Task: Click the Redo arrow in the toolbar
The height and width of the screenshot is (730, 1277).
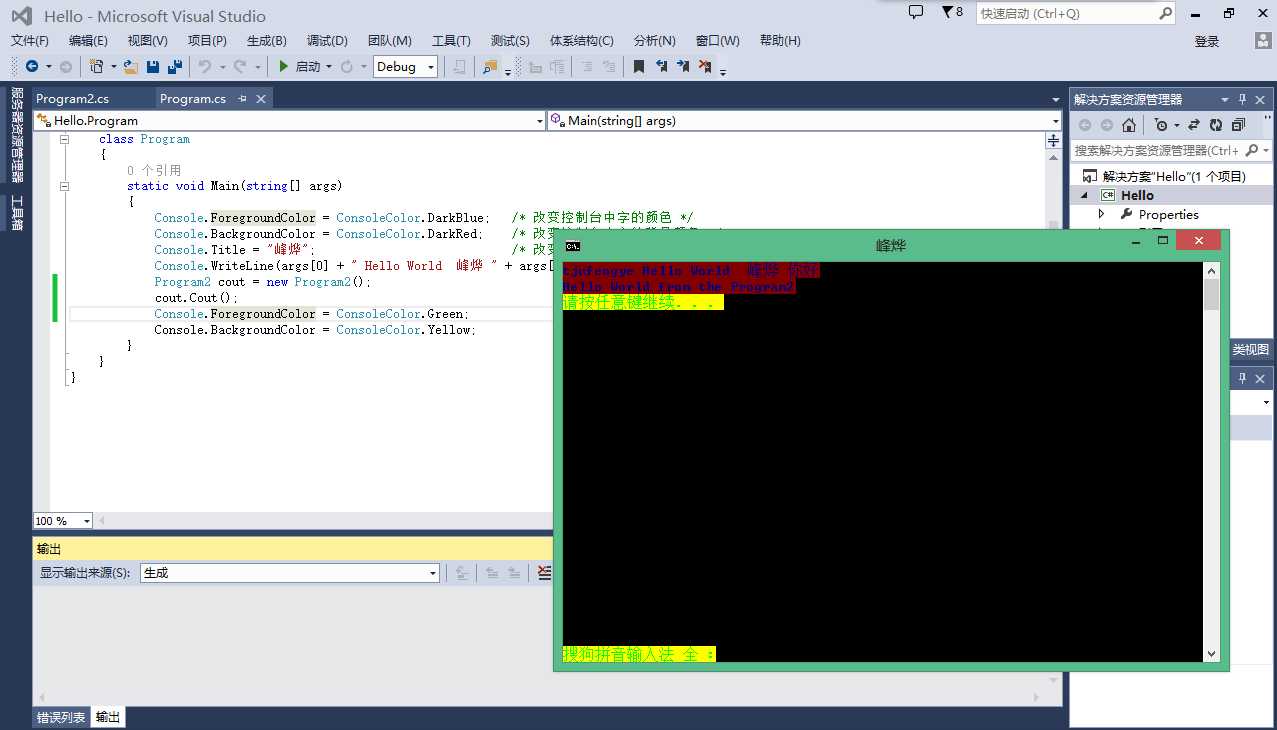Action: (x=240, y=66)
